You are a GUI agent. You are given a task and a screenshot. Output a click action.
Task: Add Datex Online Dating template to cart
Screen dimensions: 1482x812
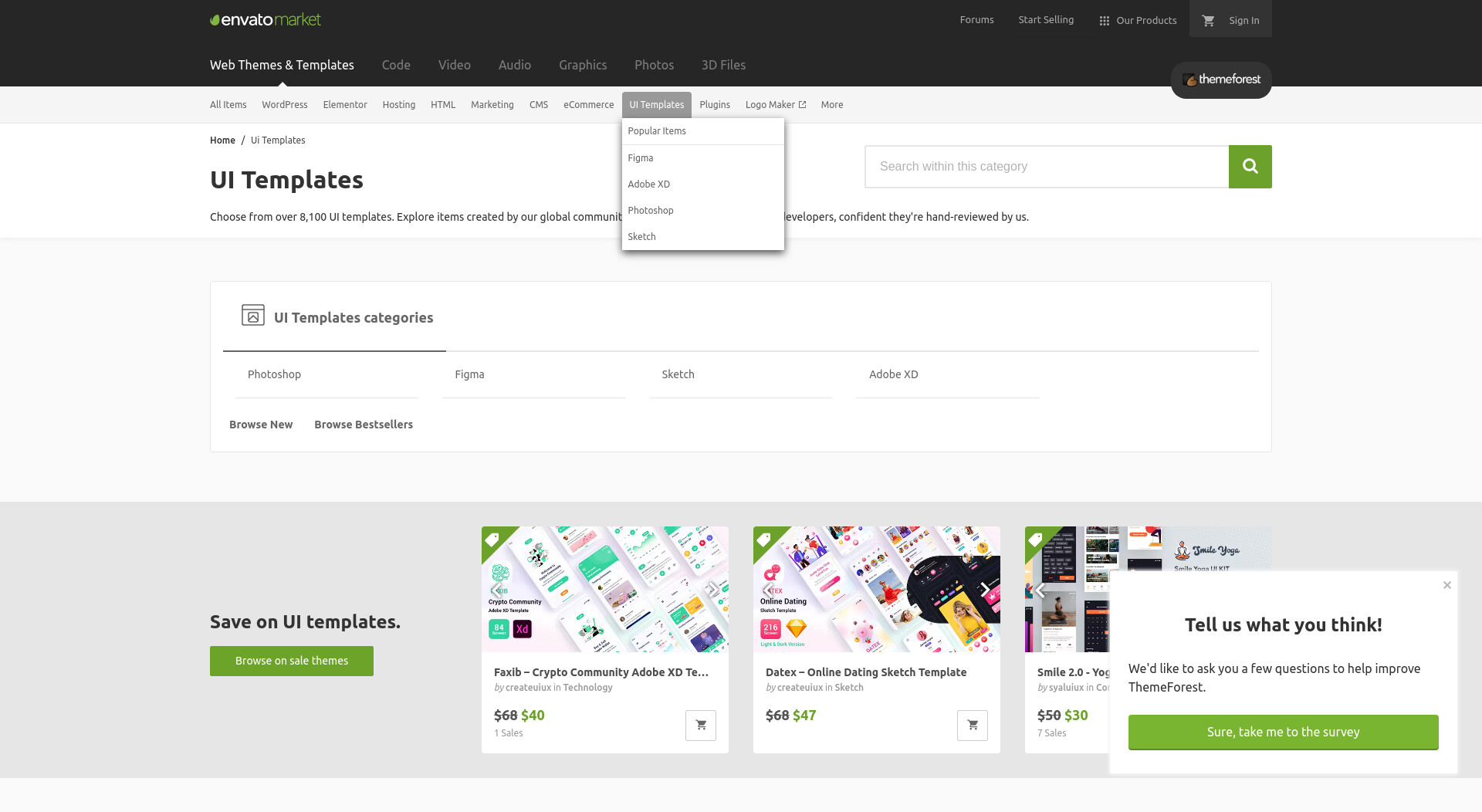[x=972, y=726]
